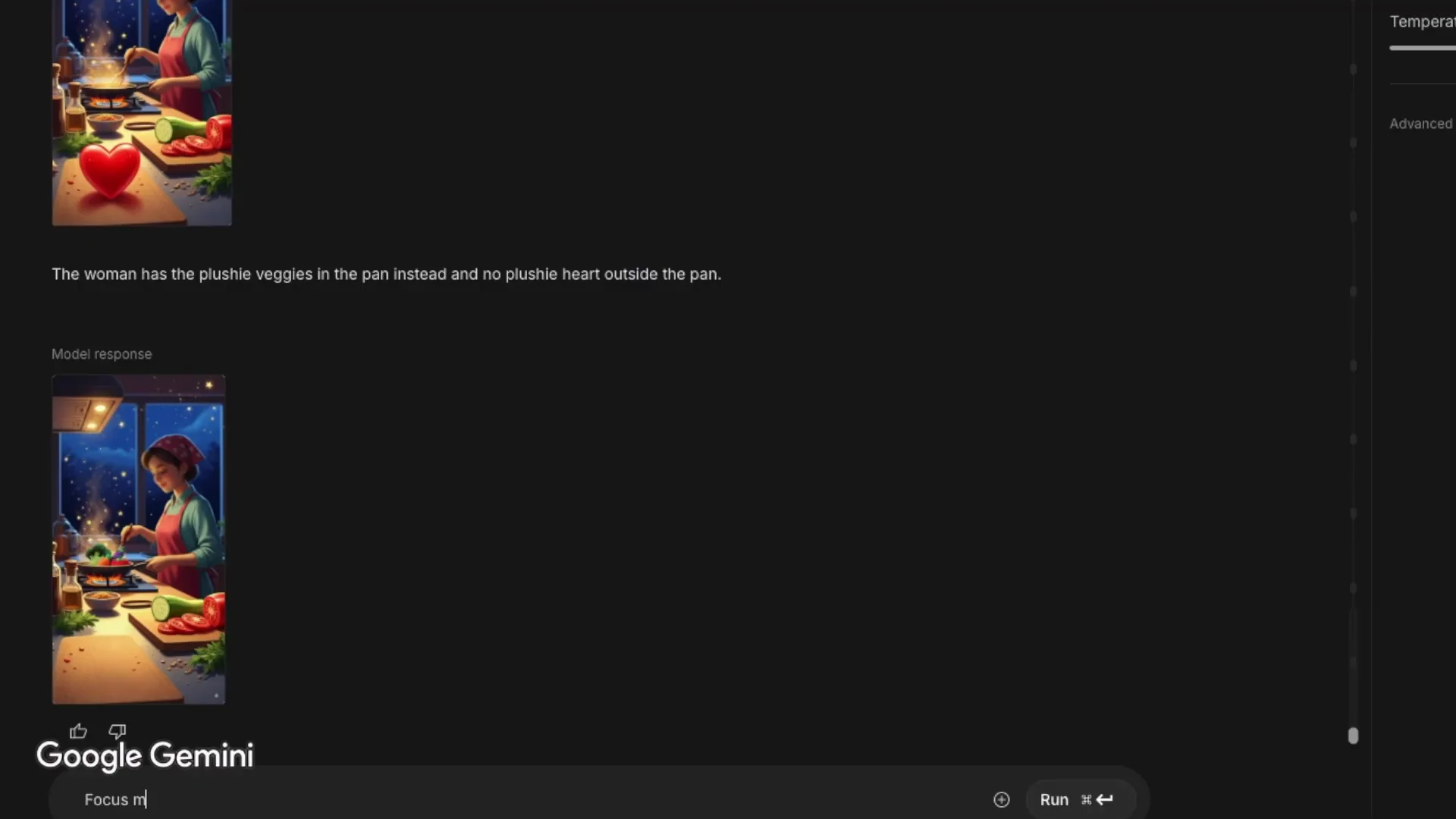The image size is (1456, 819).
Task: Click the lowest dim turn marker above the scroll thumb
Action: [1353, 588]
